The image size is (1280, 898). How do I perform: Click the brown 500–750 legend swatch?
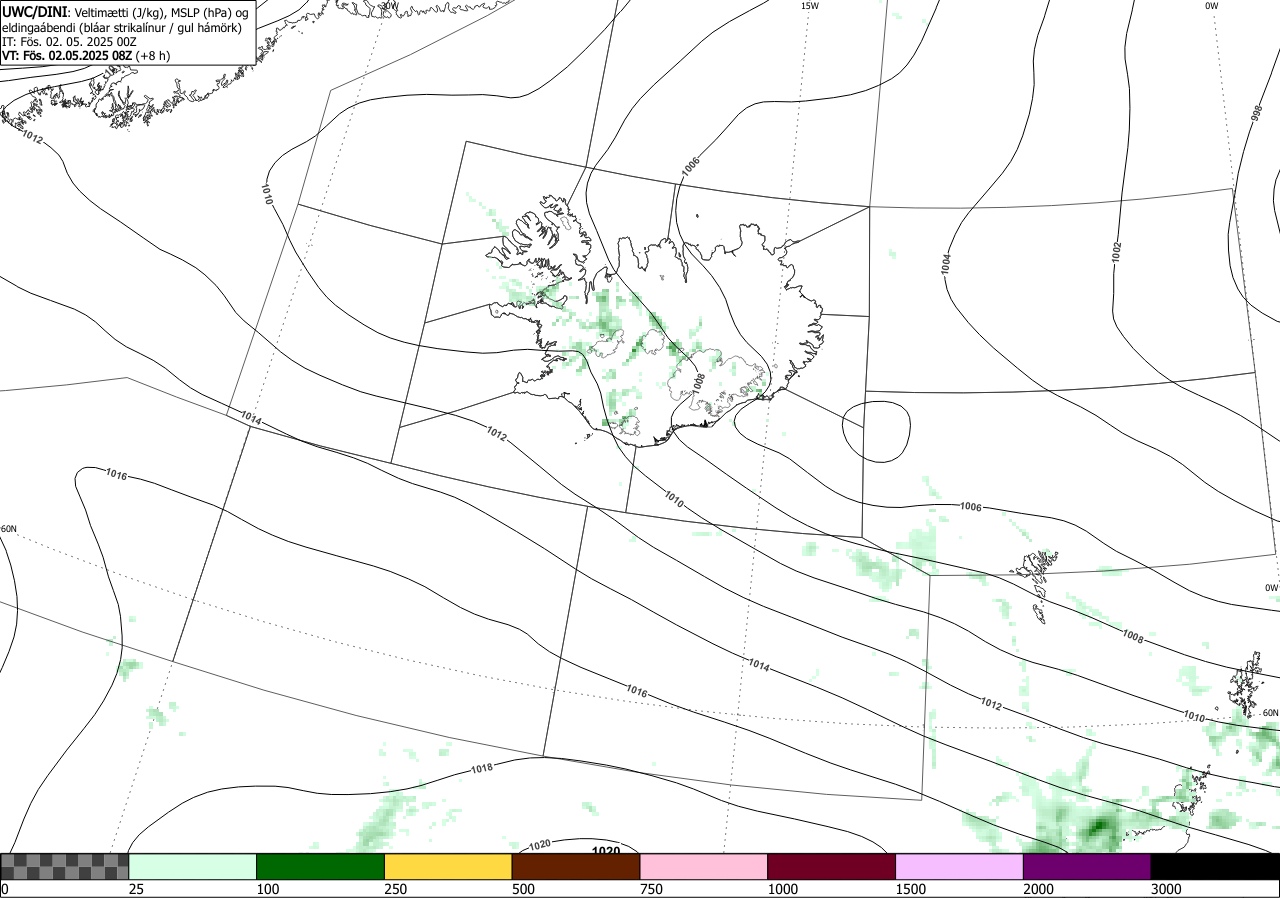[576, 866]
